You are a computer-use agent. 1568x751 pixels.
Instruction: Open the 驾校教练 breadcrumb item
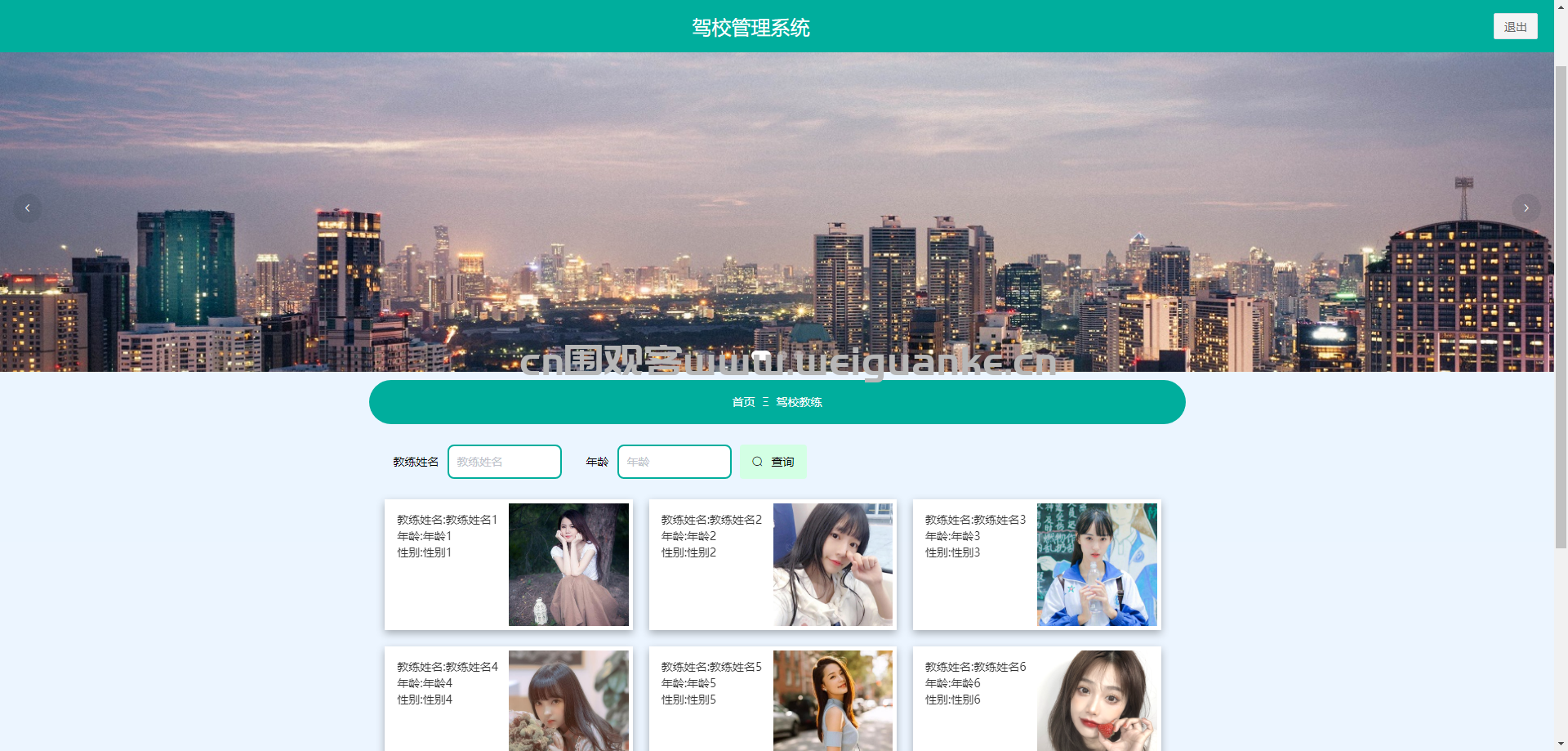pos(799,402)
